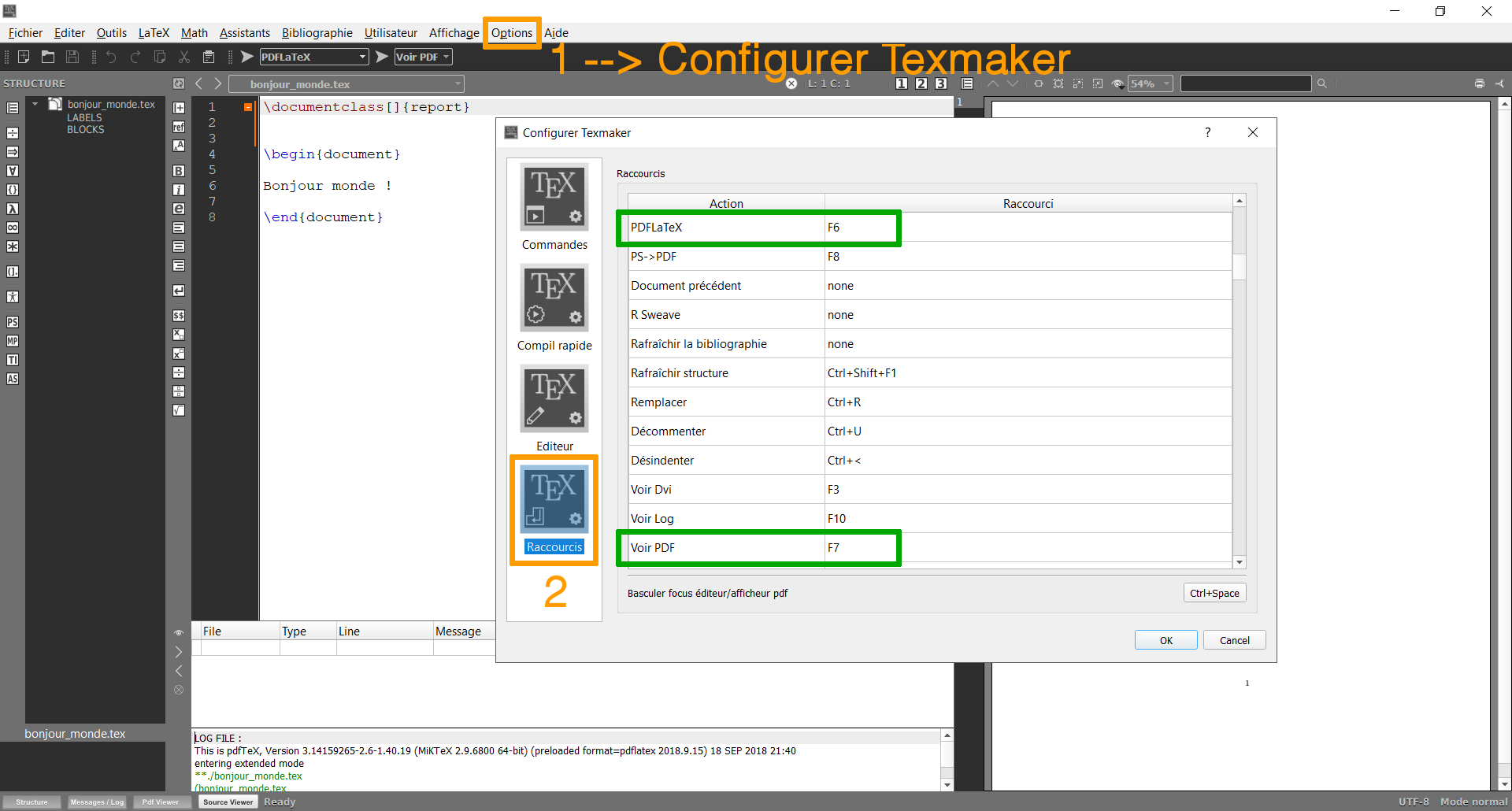Click the print PDF icon
The width and height of the screenshot is (1512, 811).
click(1479, 83)
